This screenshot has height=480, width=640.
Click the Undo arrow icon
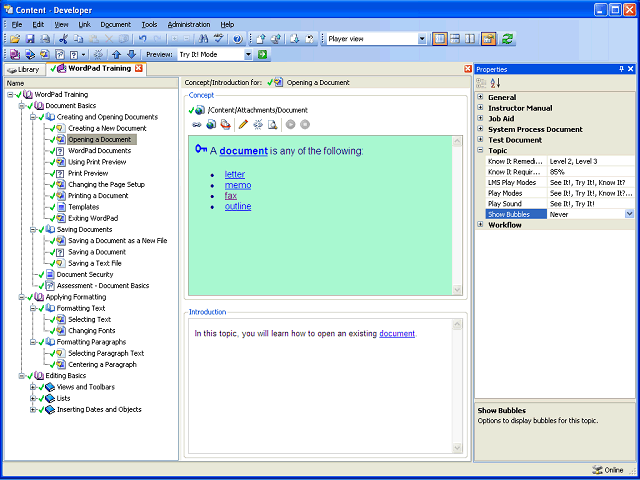tap(142, 39)
